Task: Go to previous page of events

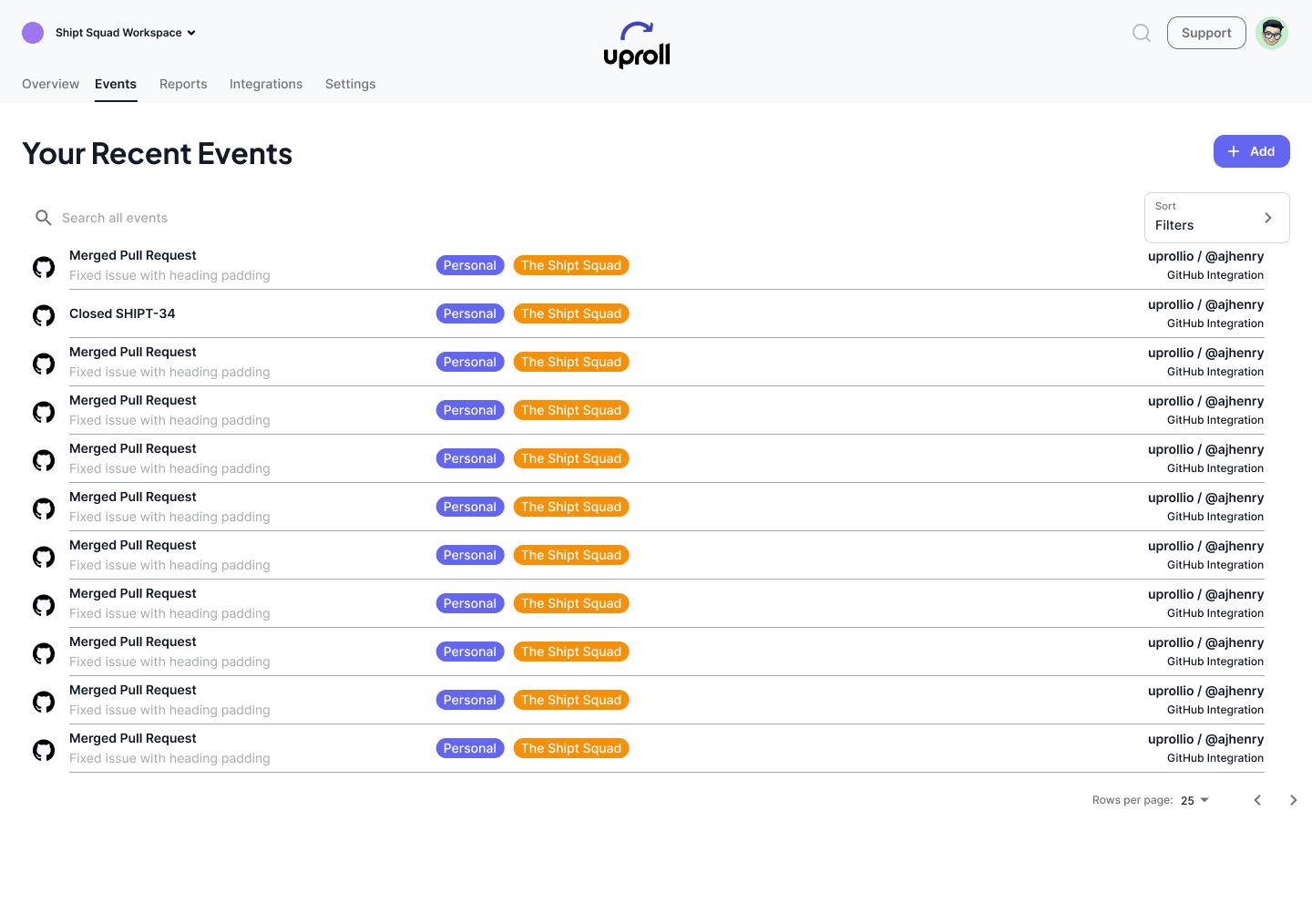Action: 1257,800
